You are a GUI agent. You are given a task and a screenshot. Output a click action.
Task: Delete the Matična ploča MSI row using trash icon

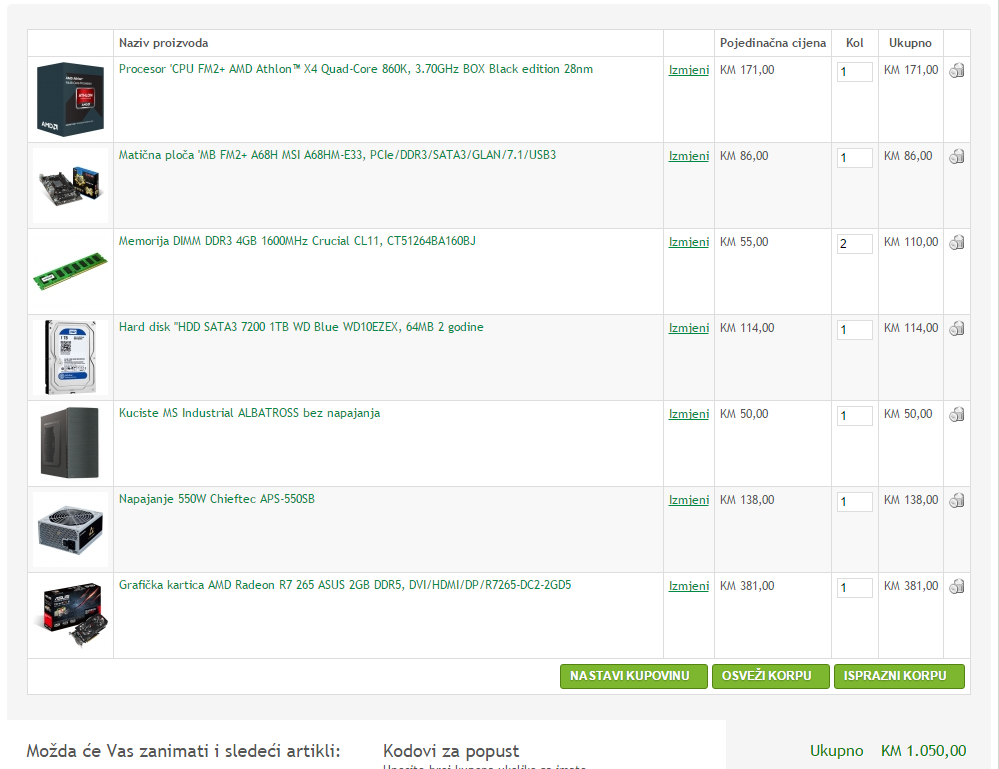point(956,156)
